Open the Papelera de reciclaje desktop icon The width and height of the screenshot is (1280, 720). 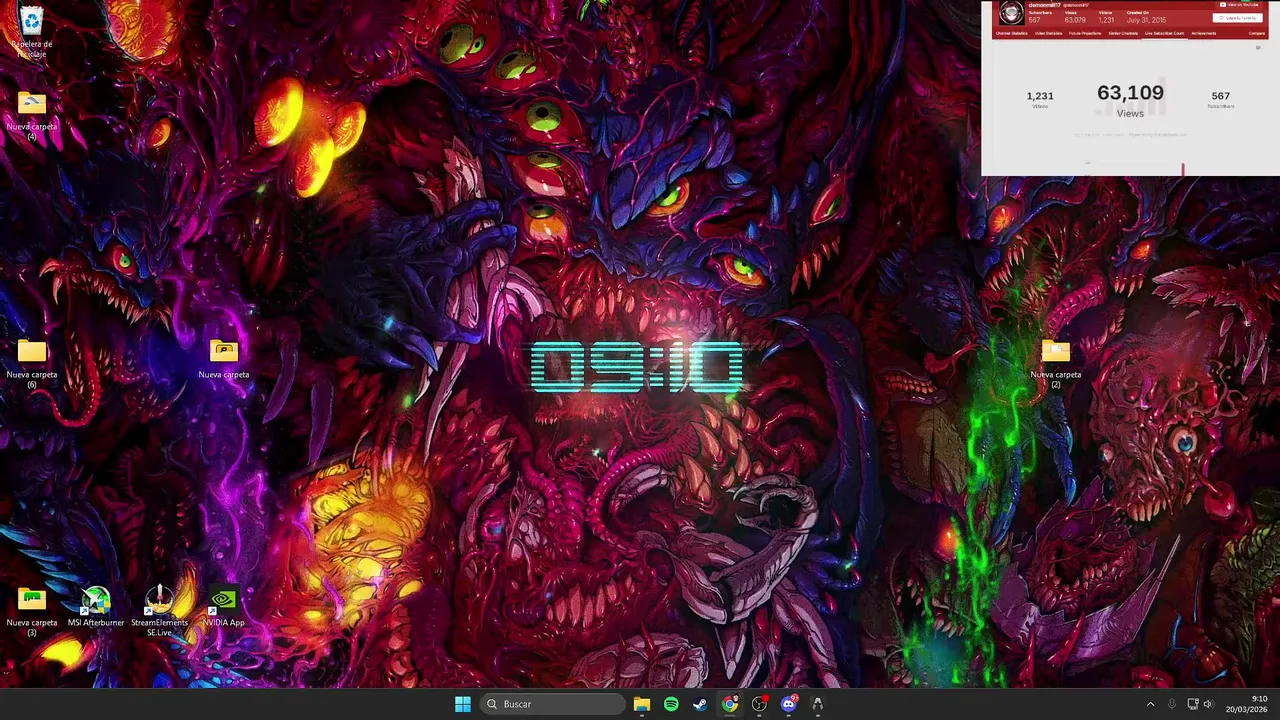[32, 30]
